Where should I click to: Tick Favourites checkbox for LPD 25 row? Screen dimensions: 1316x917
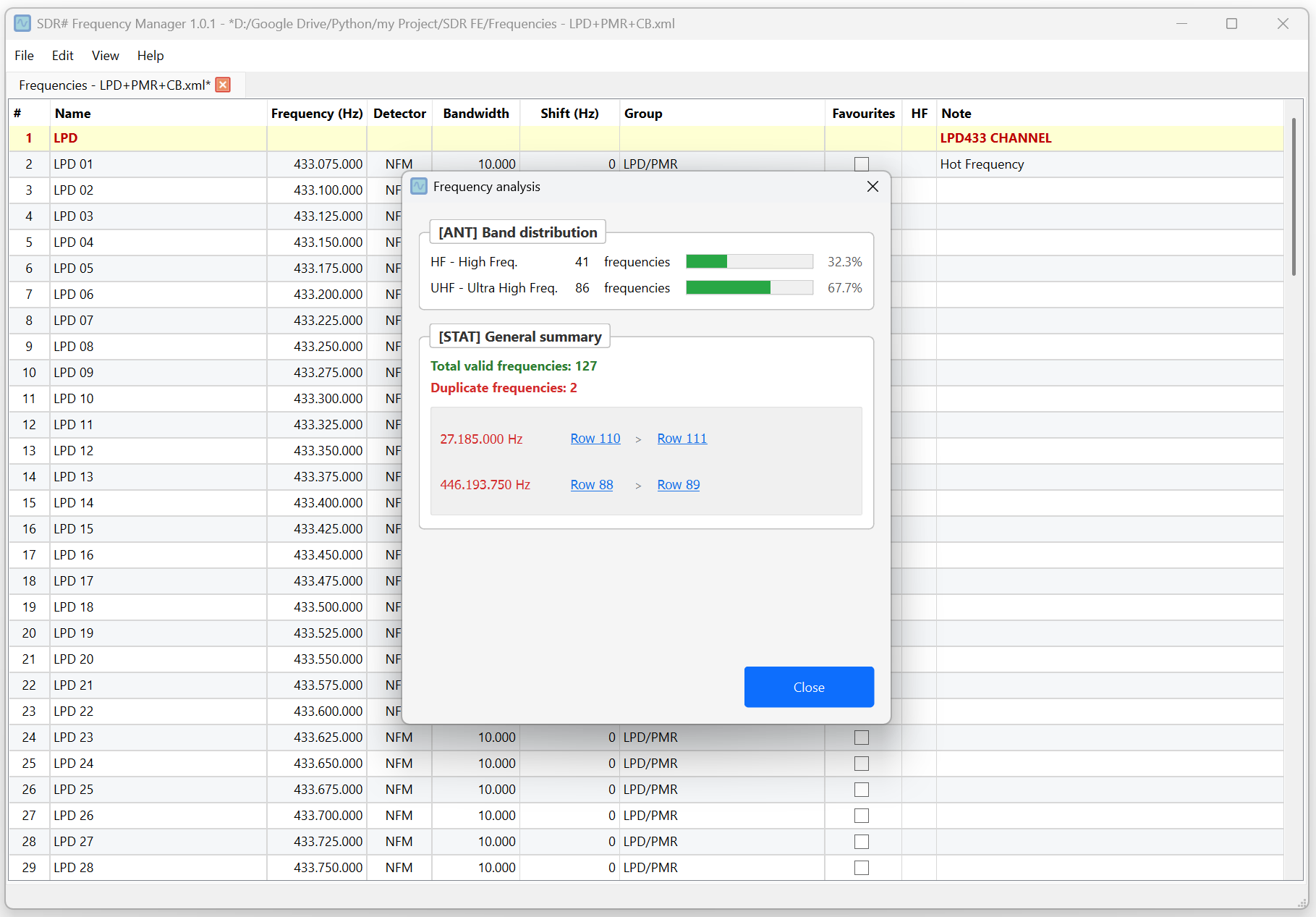pos(861,790)
